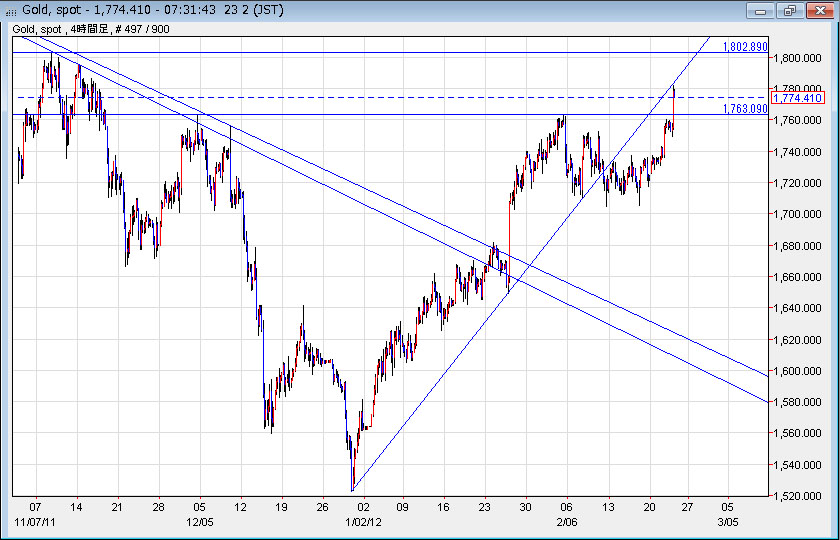Restore down the Gold spot chart window

[x=789, y=10]
